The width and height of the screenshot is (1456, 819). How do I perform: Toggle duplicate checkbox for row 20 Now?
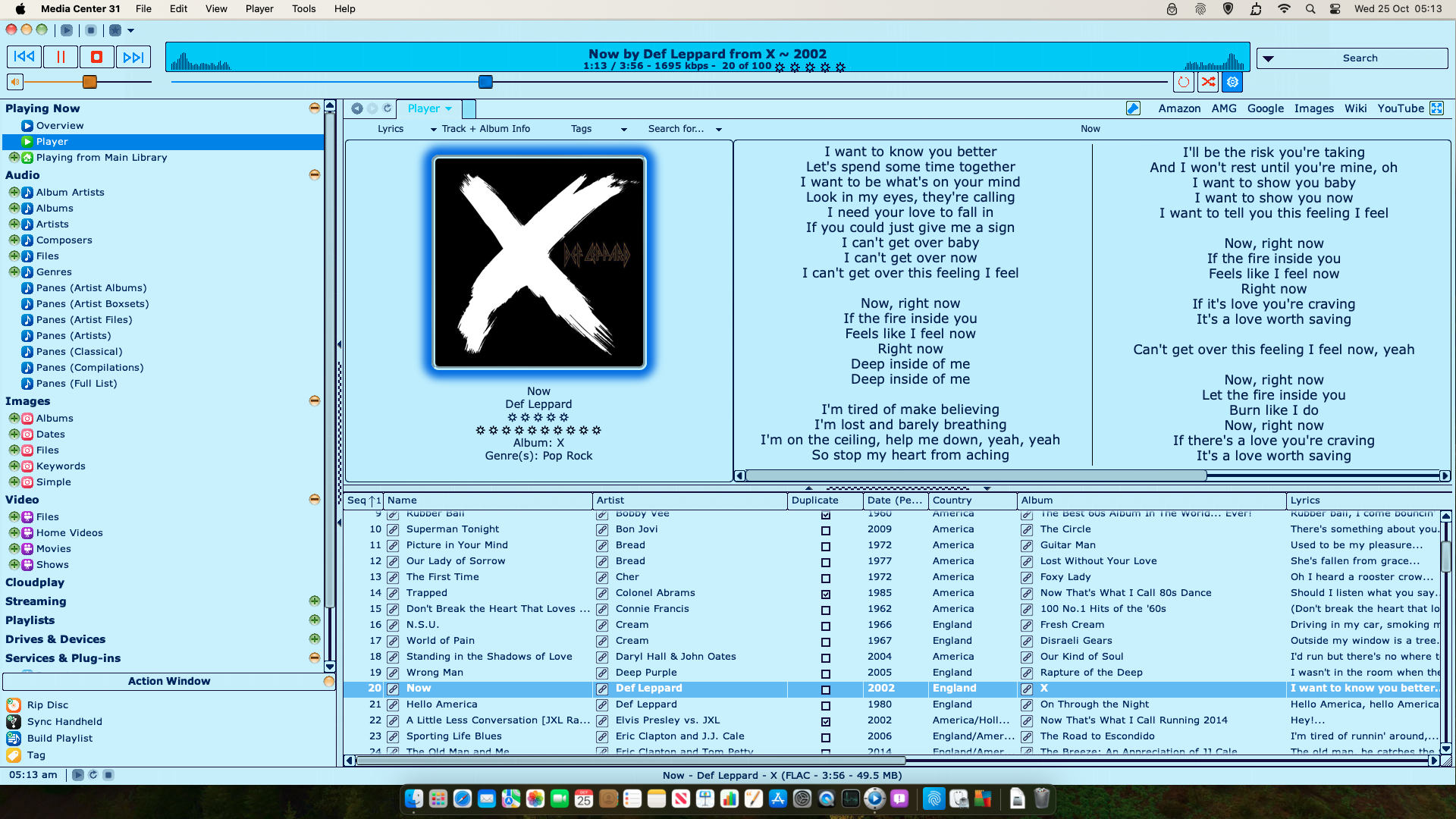(825, 688)
